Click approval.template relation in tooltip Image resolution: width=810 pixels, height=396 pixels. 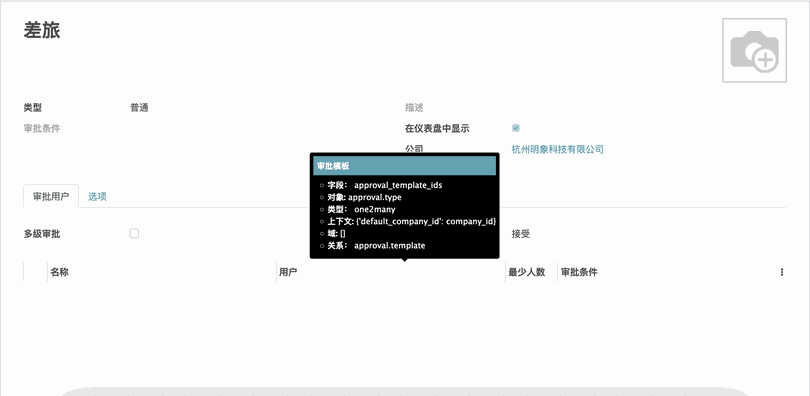(390, 246)
